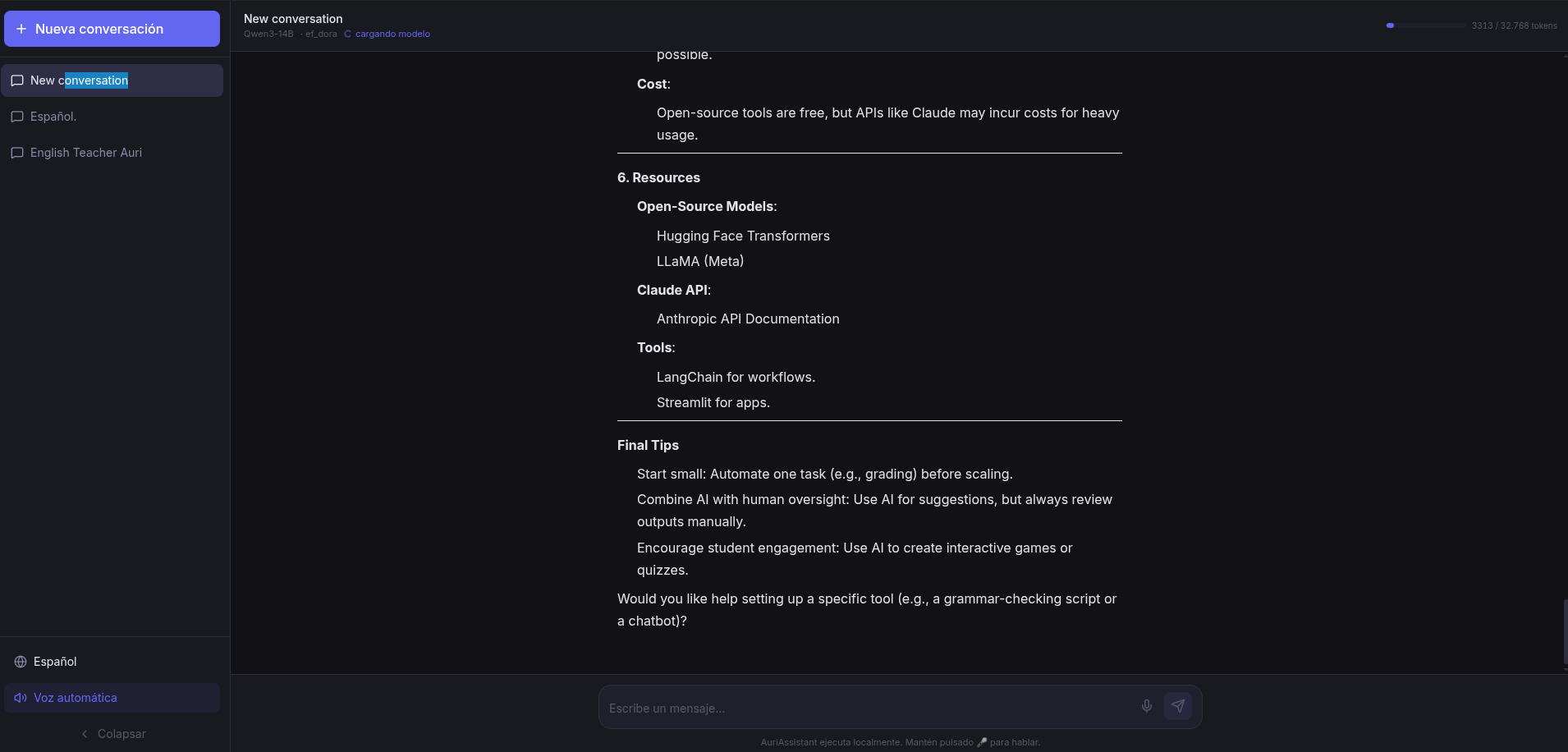The height and width of the screenshot is (752, 1568).
Task: Click the AuriAssistant ejecuta localmente footer note
Action: [x=900, y=742]
